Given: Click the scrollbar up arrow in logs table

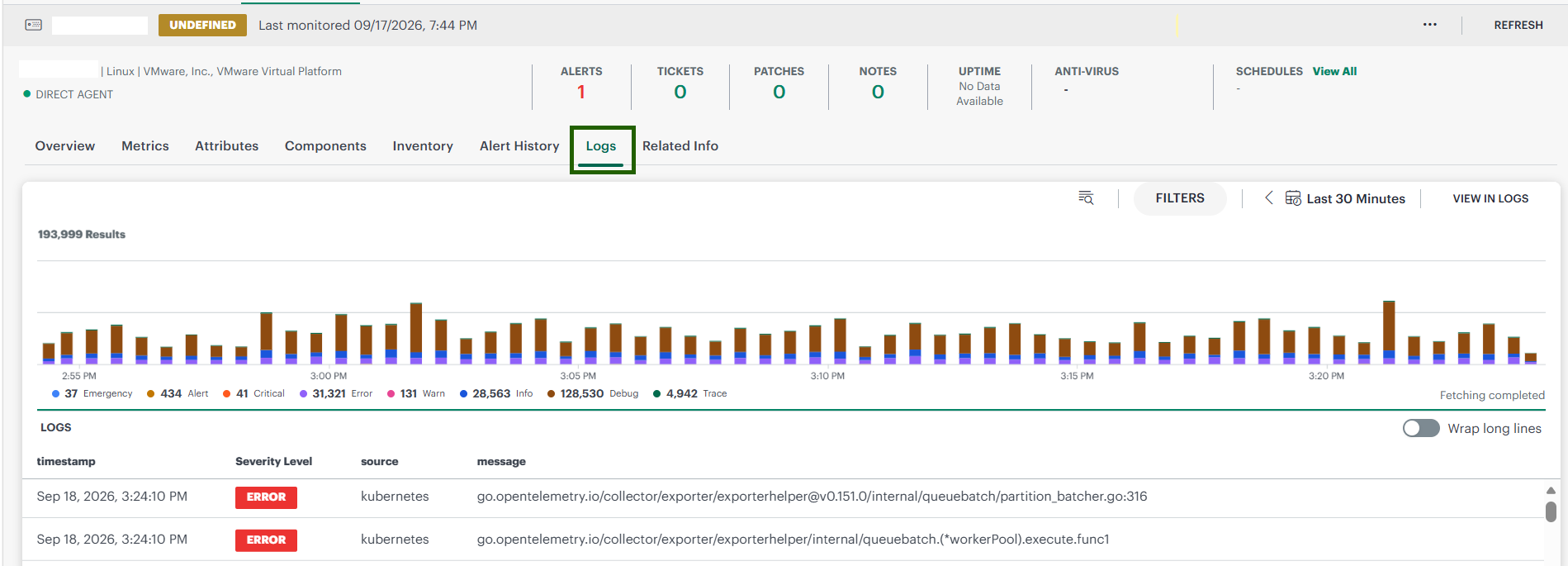Looking at the screenshot, I should [1551, 490].
